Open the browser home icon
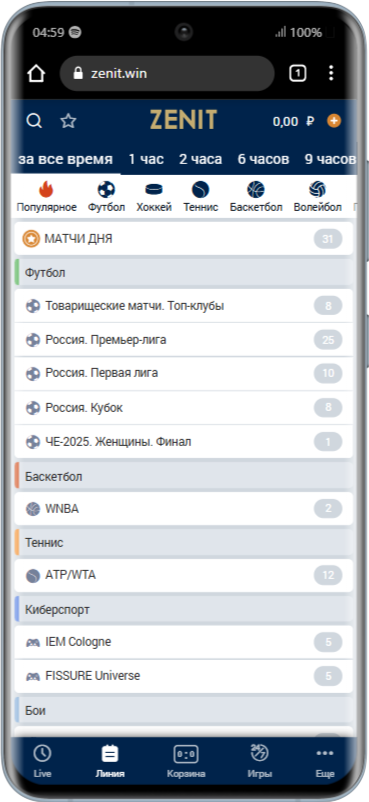Viewport: 369px width, 802px height. 36,74
